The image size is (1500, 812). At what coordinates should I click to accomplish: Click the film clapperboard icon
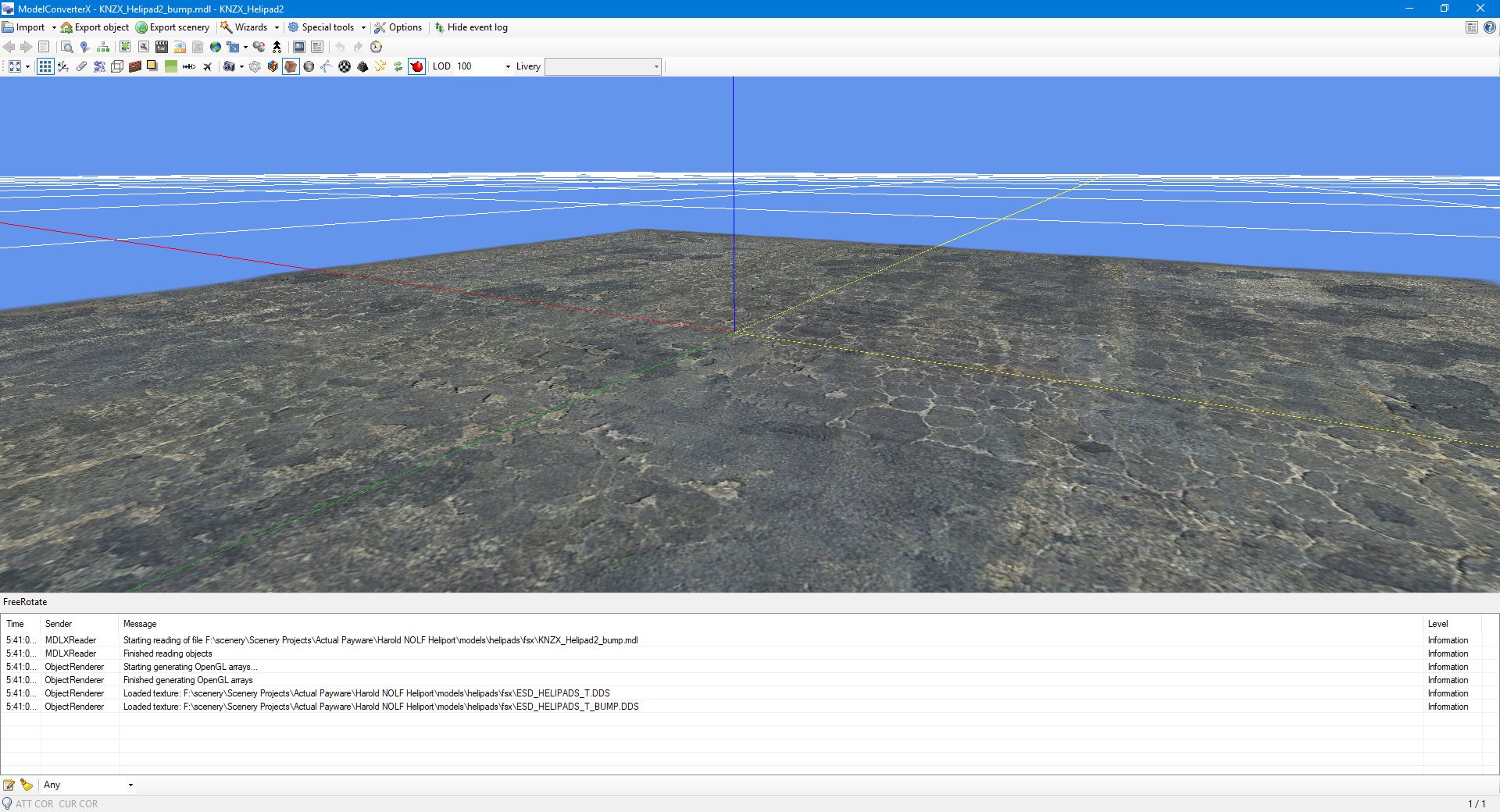point(162,47)
